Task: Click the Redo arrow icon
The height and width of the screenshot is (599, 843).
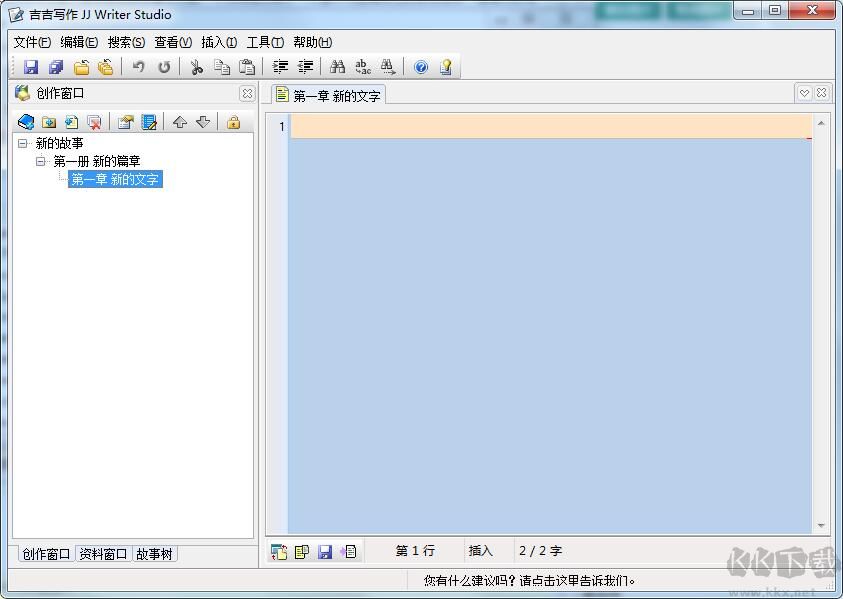Action: pyautogui.click(x=163, y=66)
